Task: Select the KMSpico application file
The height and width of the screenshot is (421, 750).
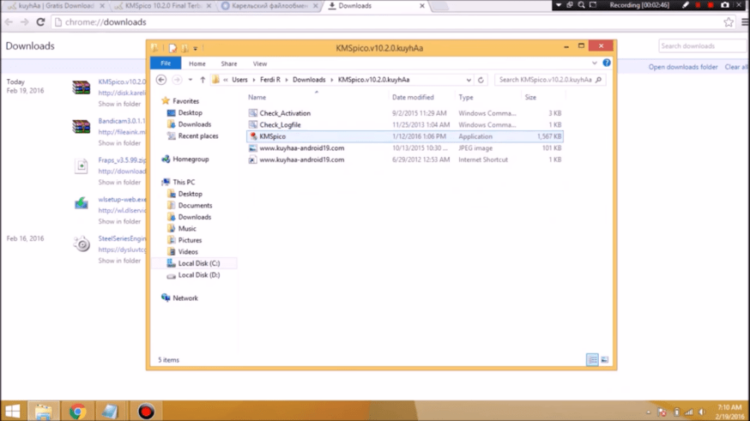Action: (x=405, y=136)
